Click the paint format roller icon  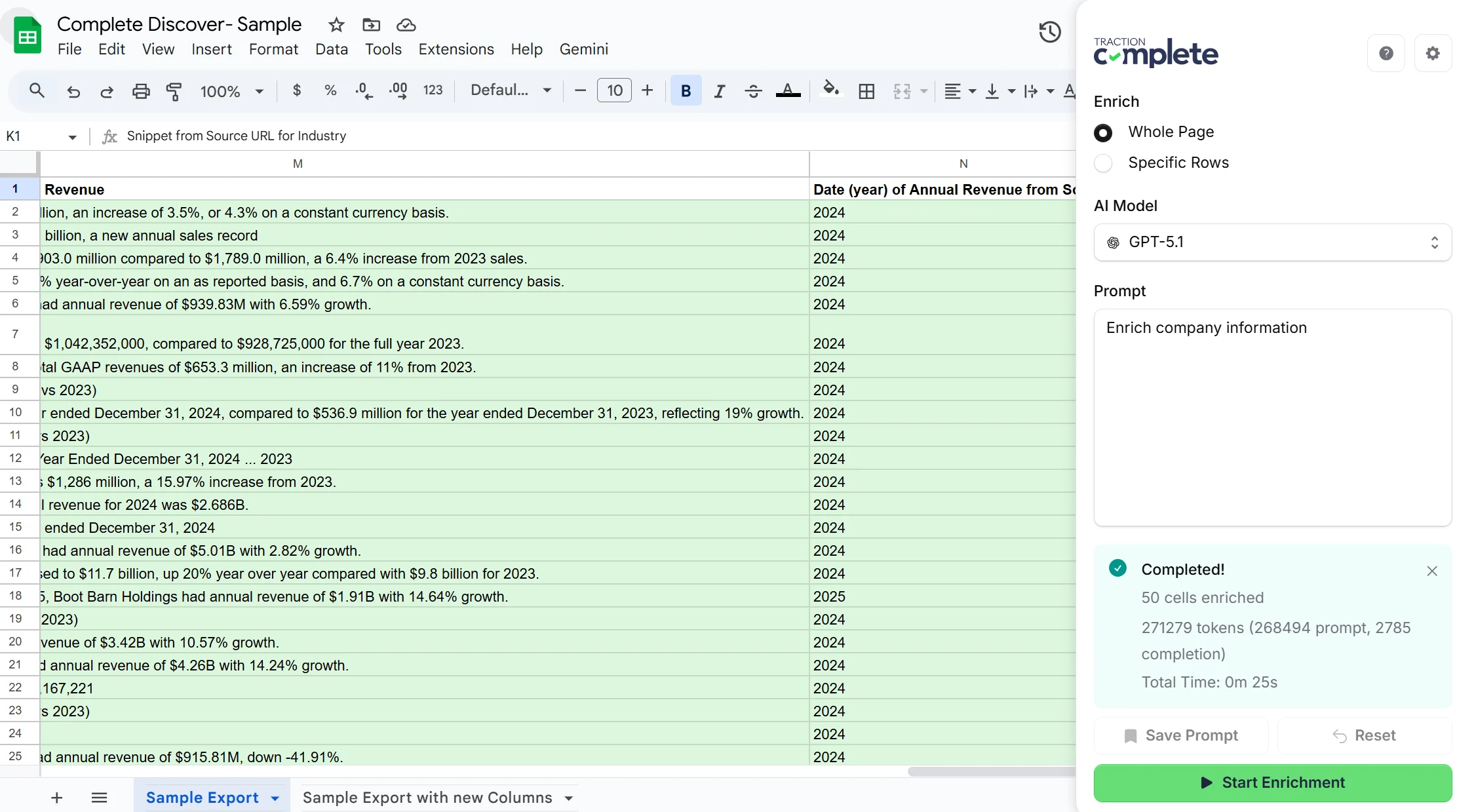(174, 91)
